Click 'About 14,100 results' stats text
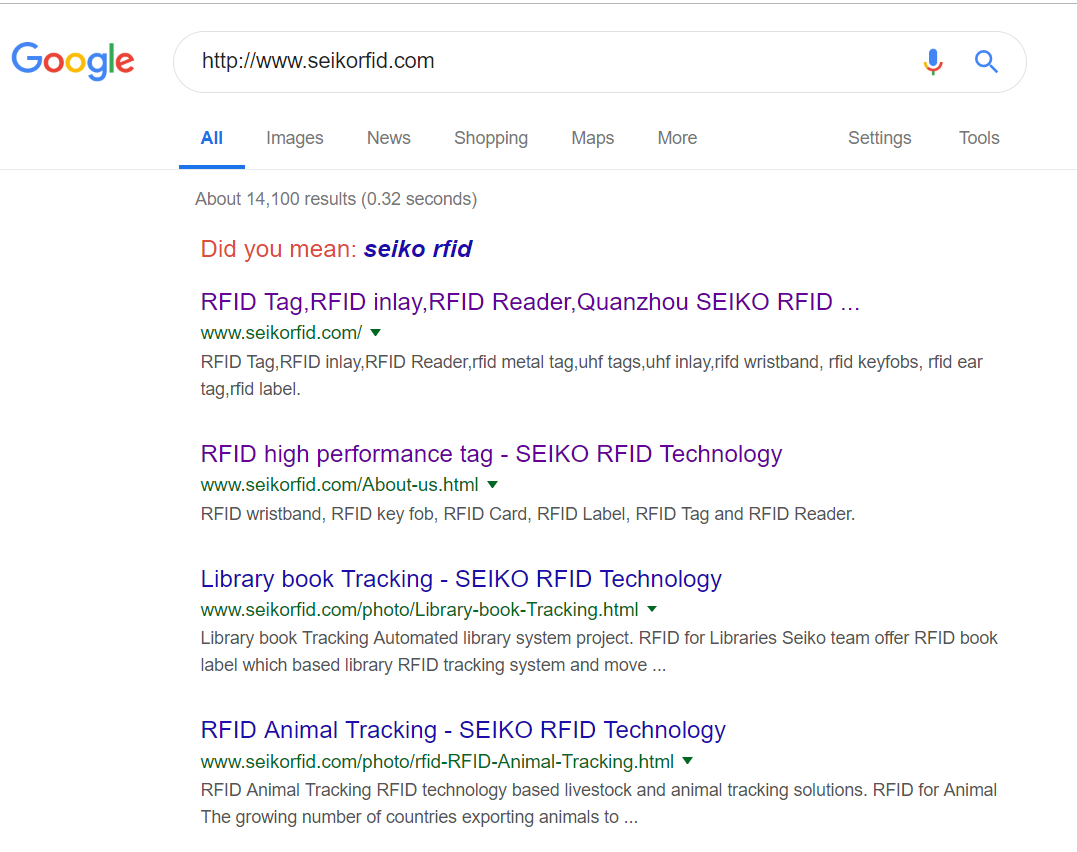 point(336,199)
